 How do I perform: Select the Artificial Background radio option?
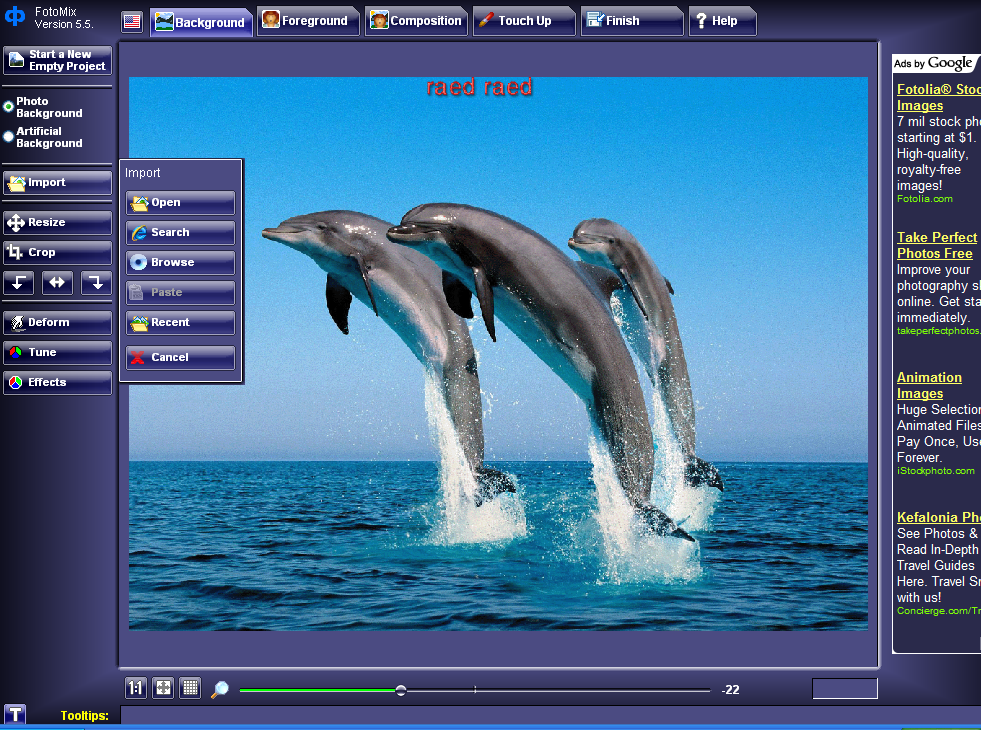[9, 136]
